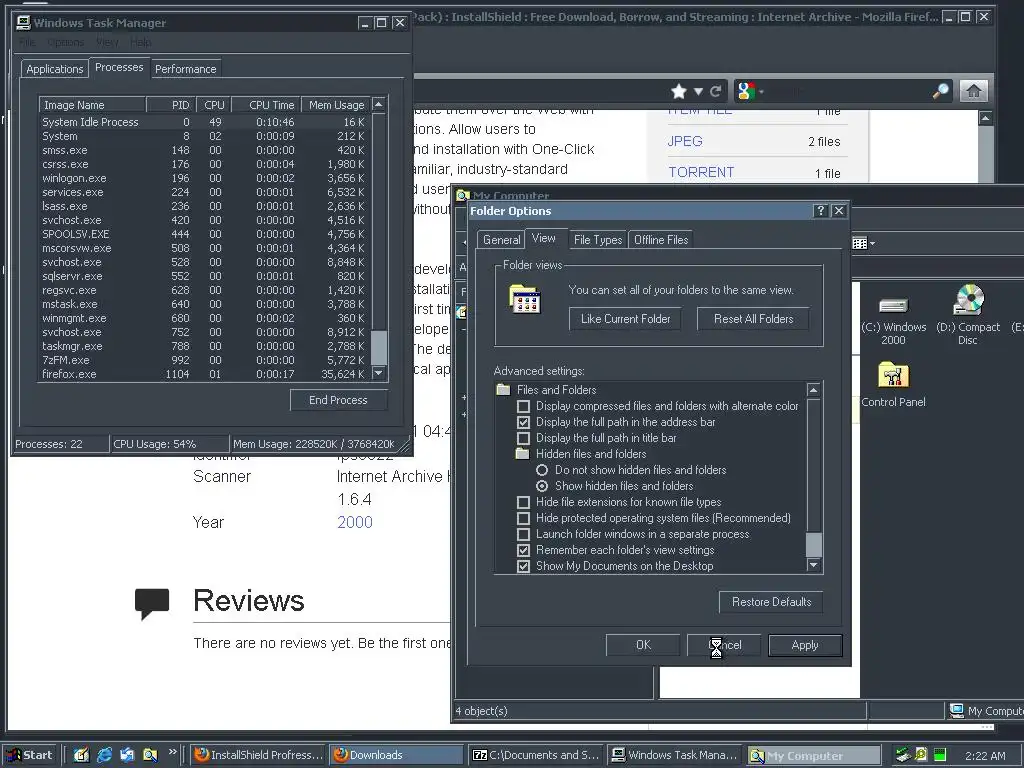Image resolution: width=1024 pixels, height=768 pixels.
Task: Switch to 7-Zip C:\Documents taskbar button
Action: (x=536, y=755)
